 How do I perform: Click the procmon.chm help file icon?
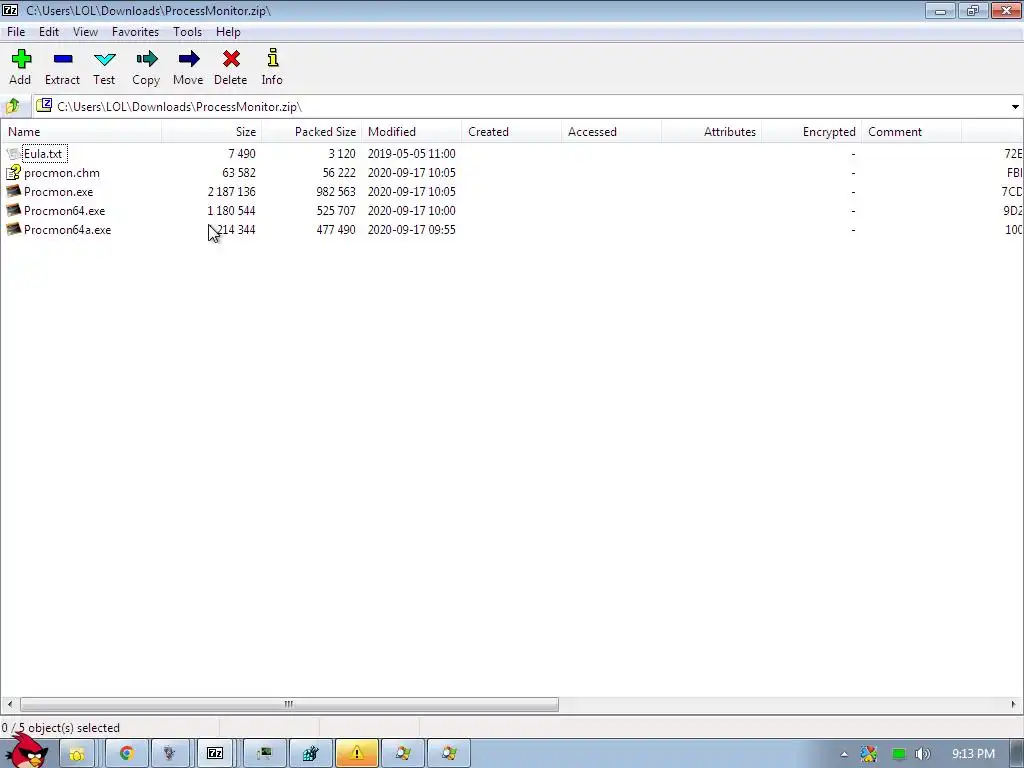coord(14,172)
